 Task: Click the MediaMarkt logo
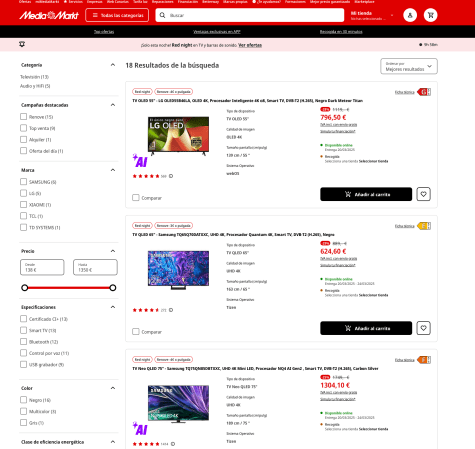pos(49,15)
